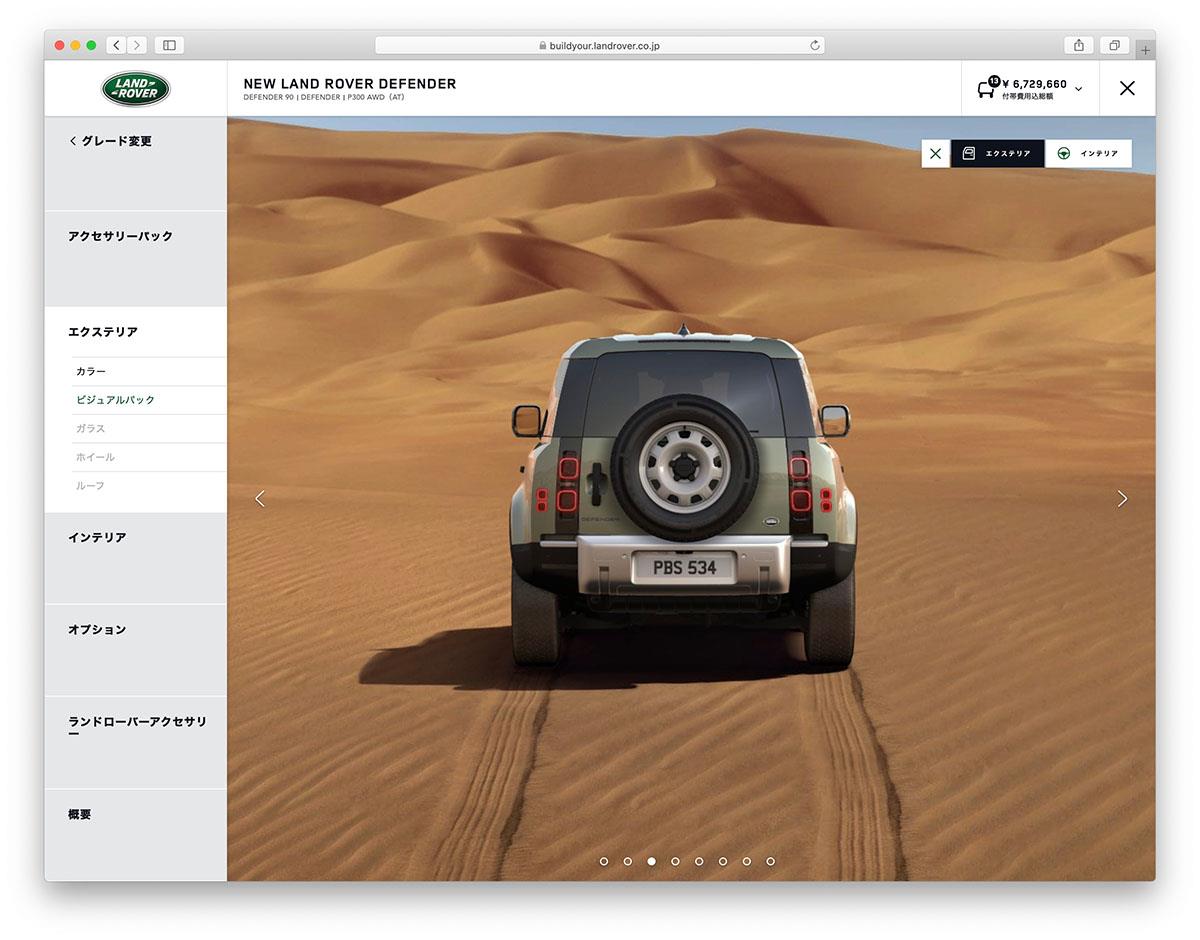
Task: Reload the page from the address bar
Action: (x=815, y=45)
